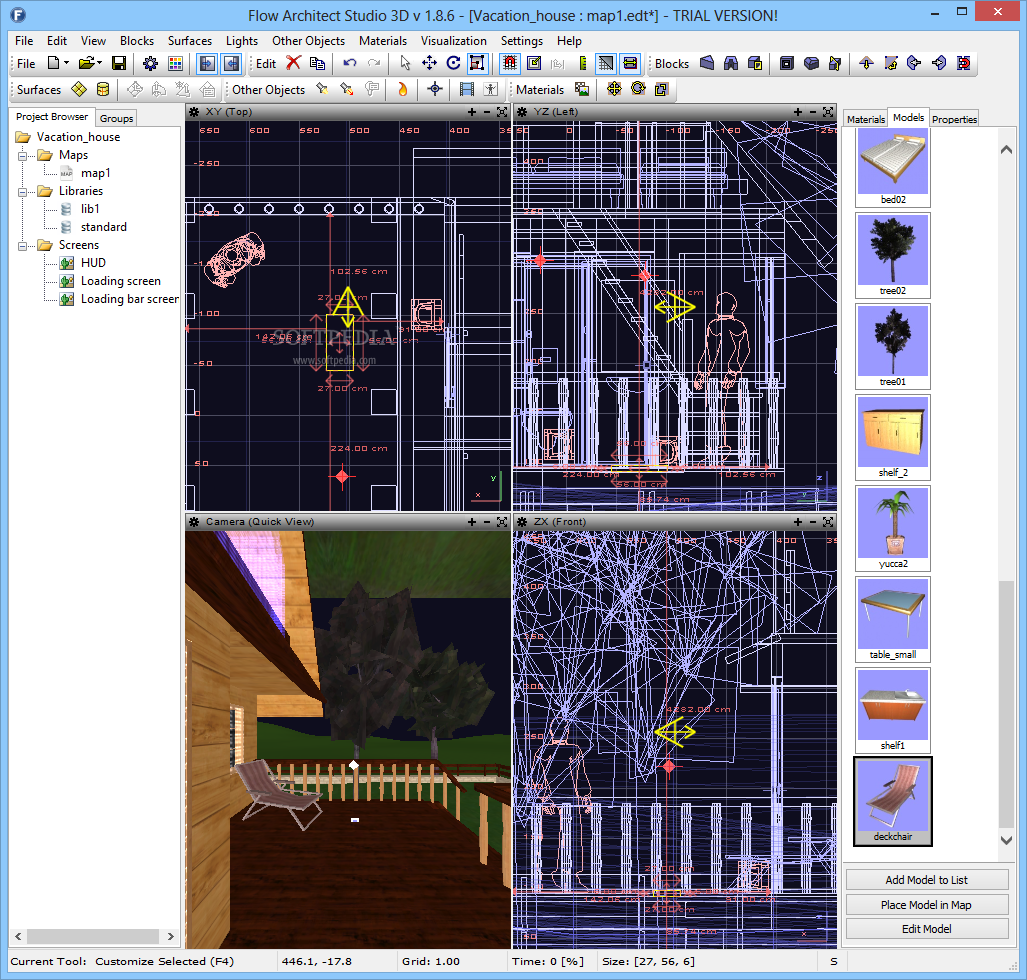
Task: Open the dropdown arrow next to New file
Action: click(66, 64)
